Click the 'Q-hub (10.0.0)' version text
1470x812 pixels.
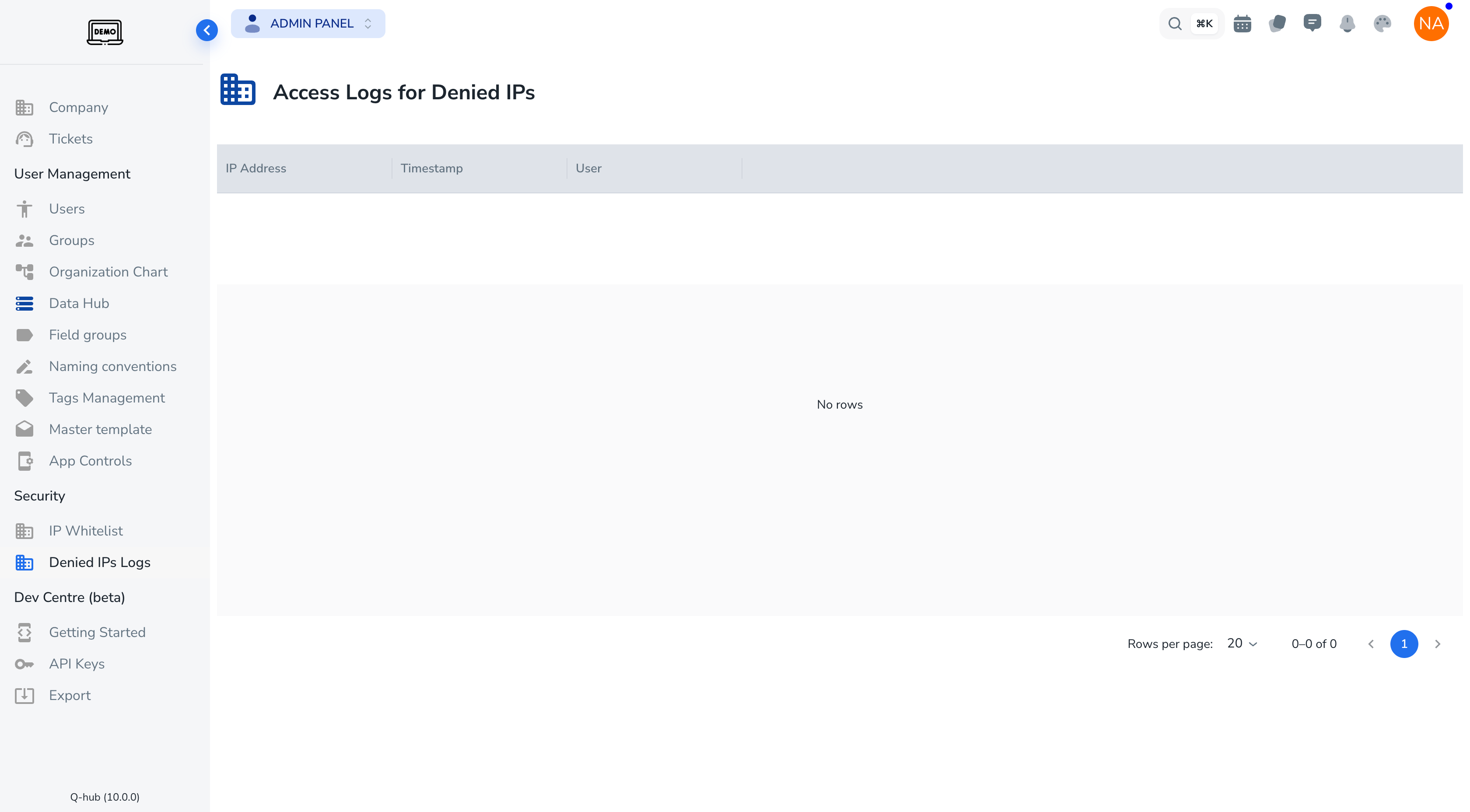[105, 797]
